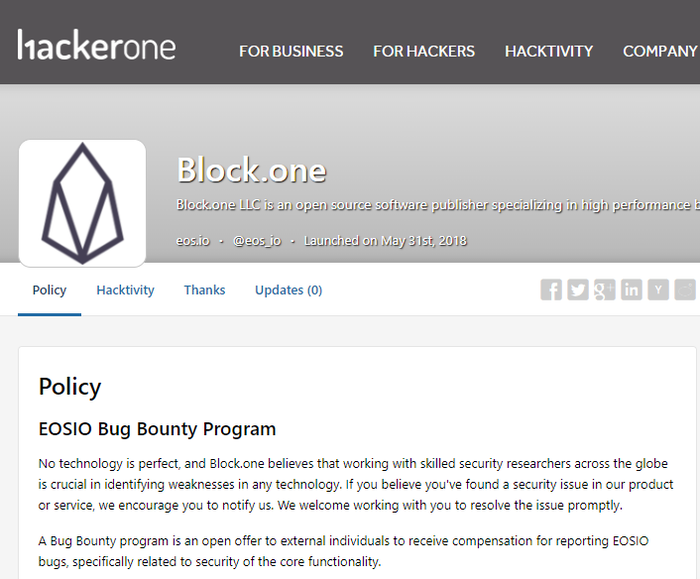
Task: Share on Reddit icon
Action: (685, 290)
